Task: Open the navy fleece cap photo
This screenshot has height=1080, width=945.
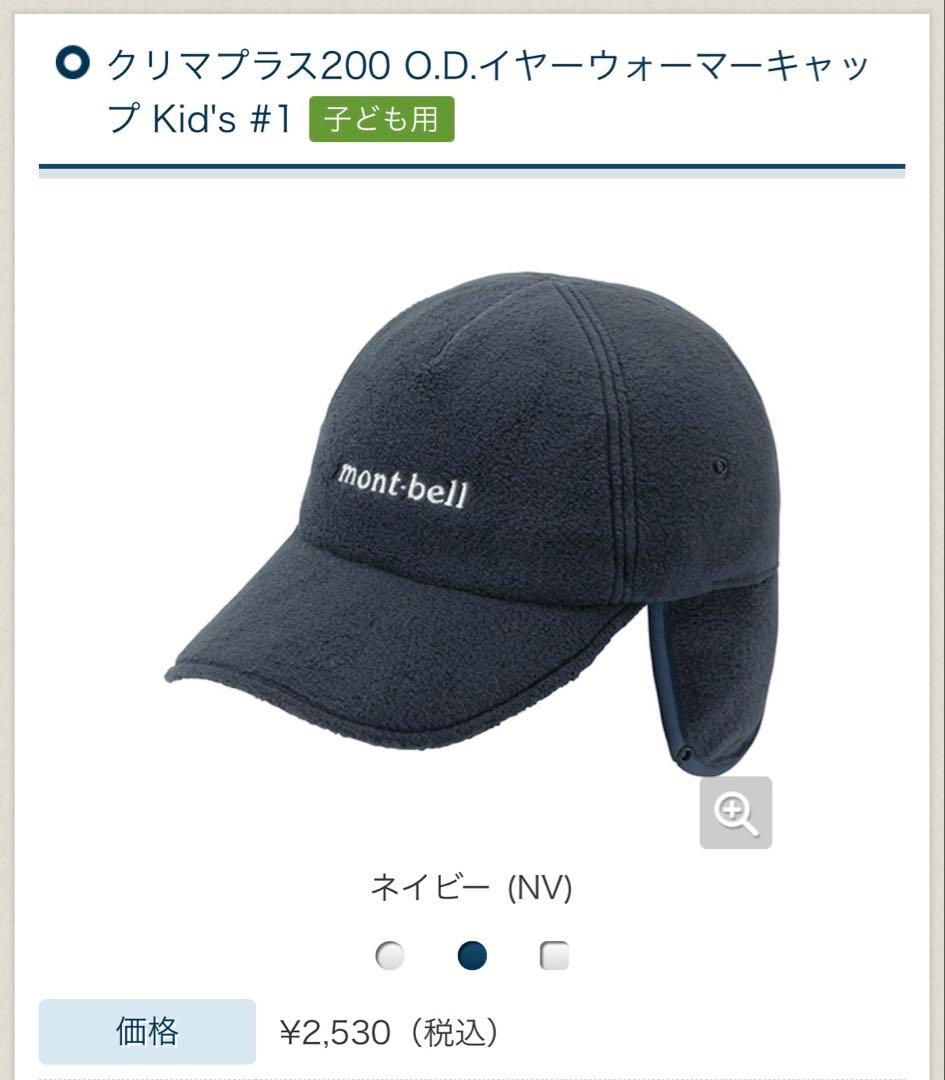Action: point(472,522)
